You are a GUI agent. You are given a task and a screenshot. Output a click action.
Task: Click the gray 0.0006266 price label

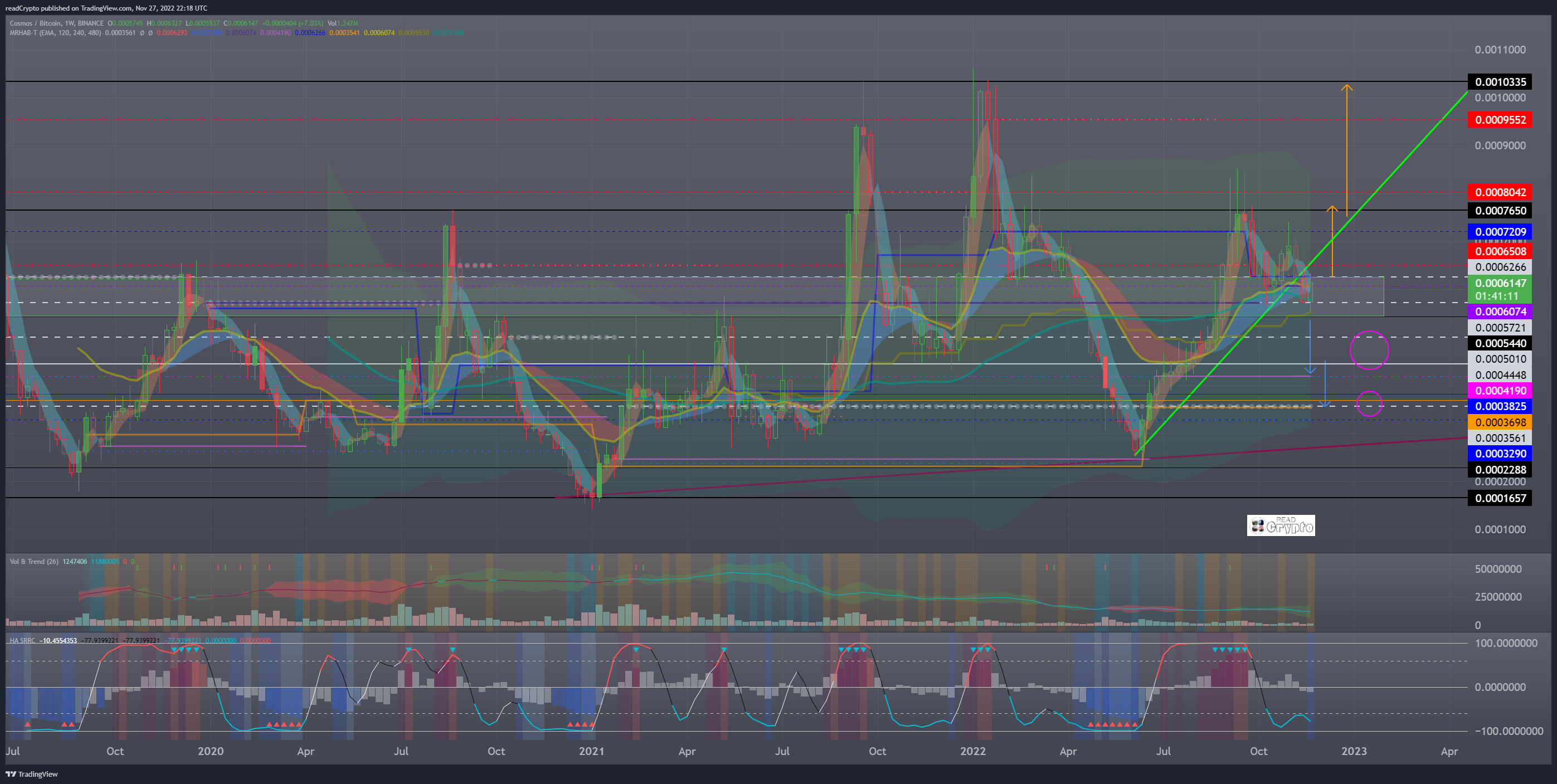point(1500,266)
